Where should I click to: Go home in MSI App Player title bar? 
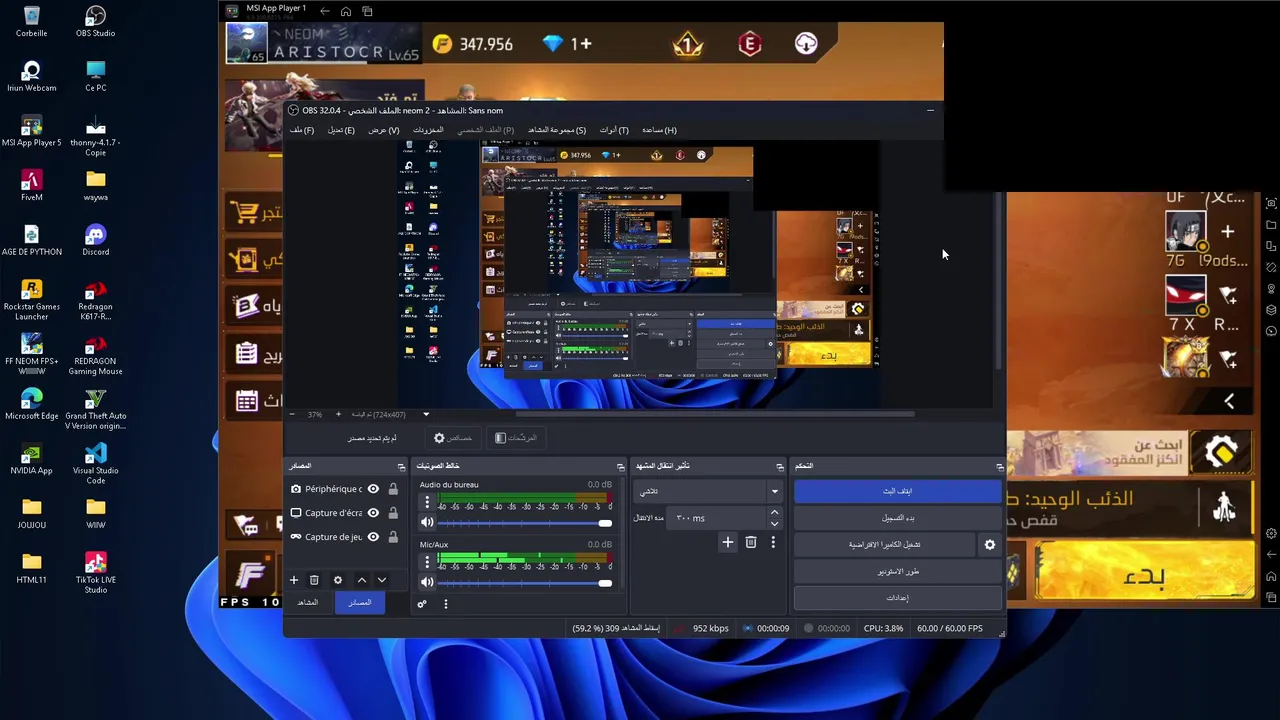(346, 11)
